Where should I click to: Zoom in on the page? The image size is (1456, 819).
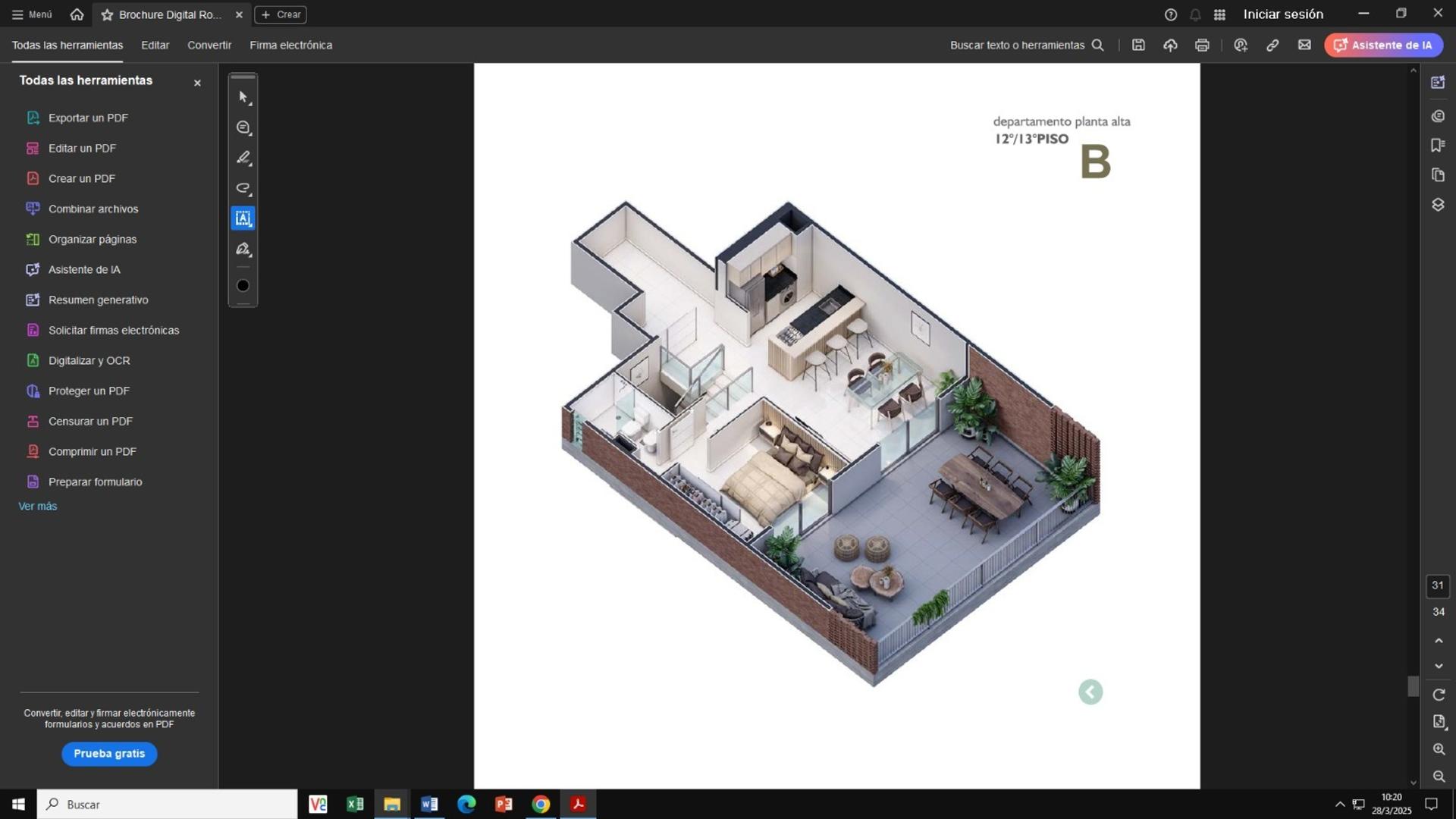coord(1439,749)
